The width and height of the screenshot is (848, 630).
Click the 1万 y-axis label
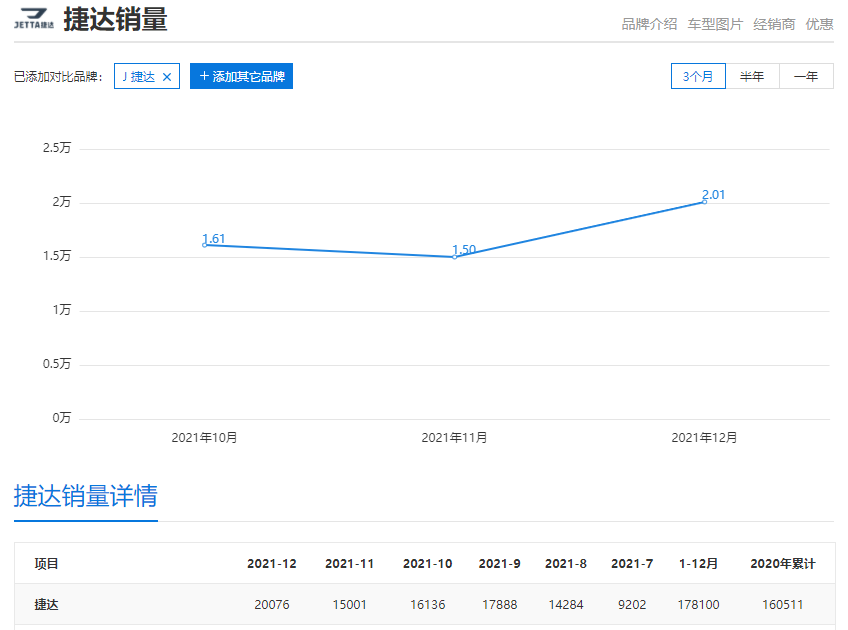pyautogui.click(x=62, y=310)
